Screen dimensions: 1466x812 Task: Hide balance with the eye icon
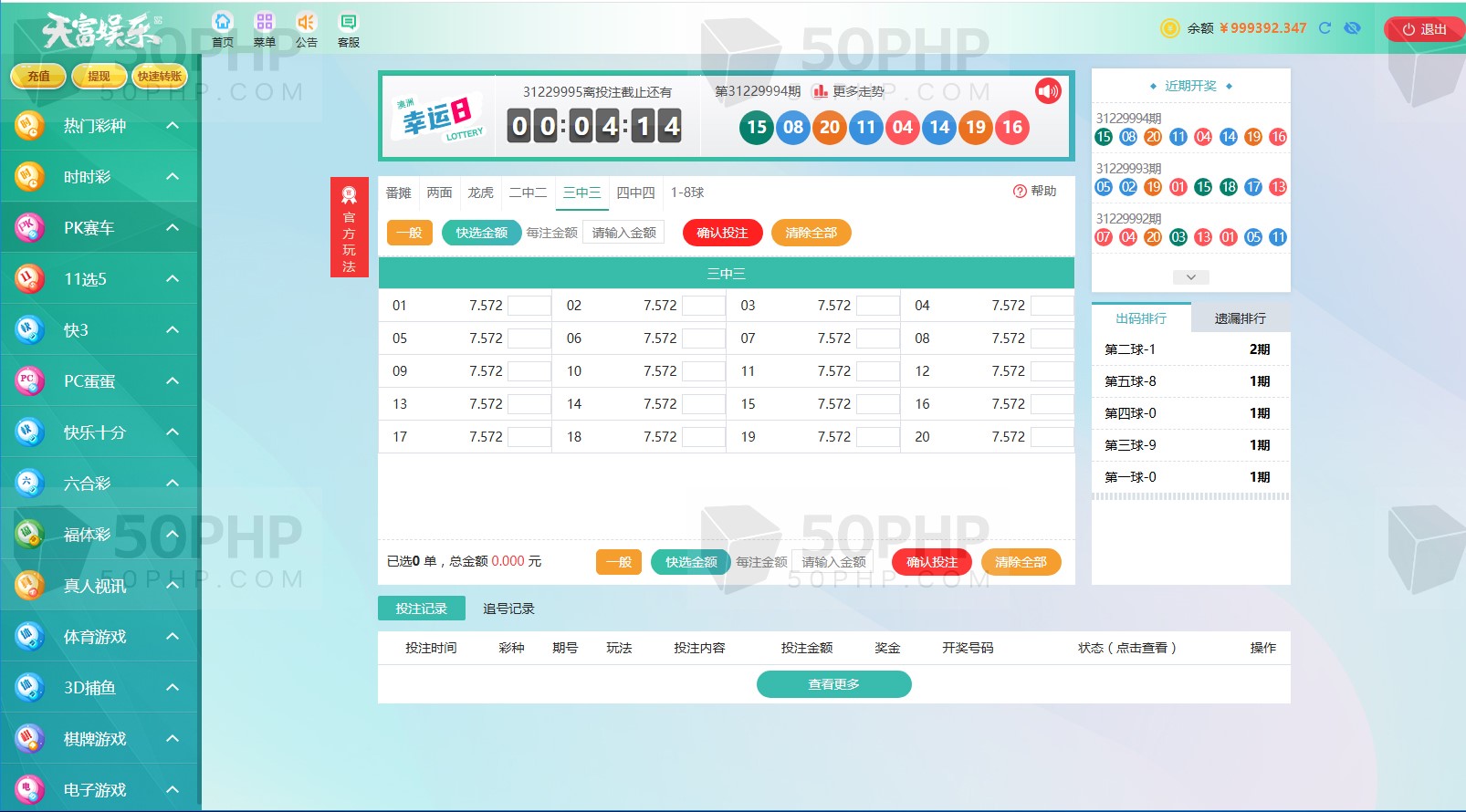pos(1353,28)
